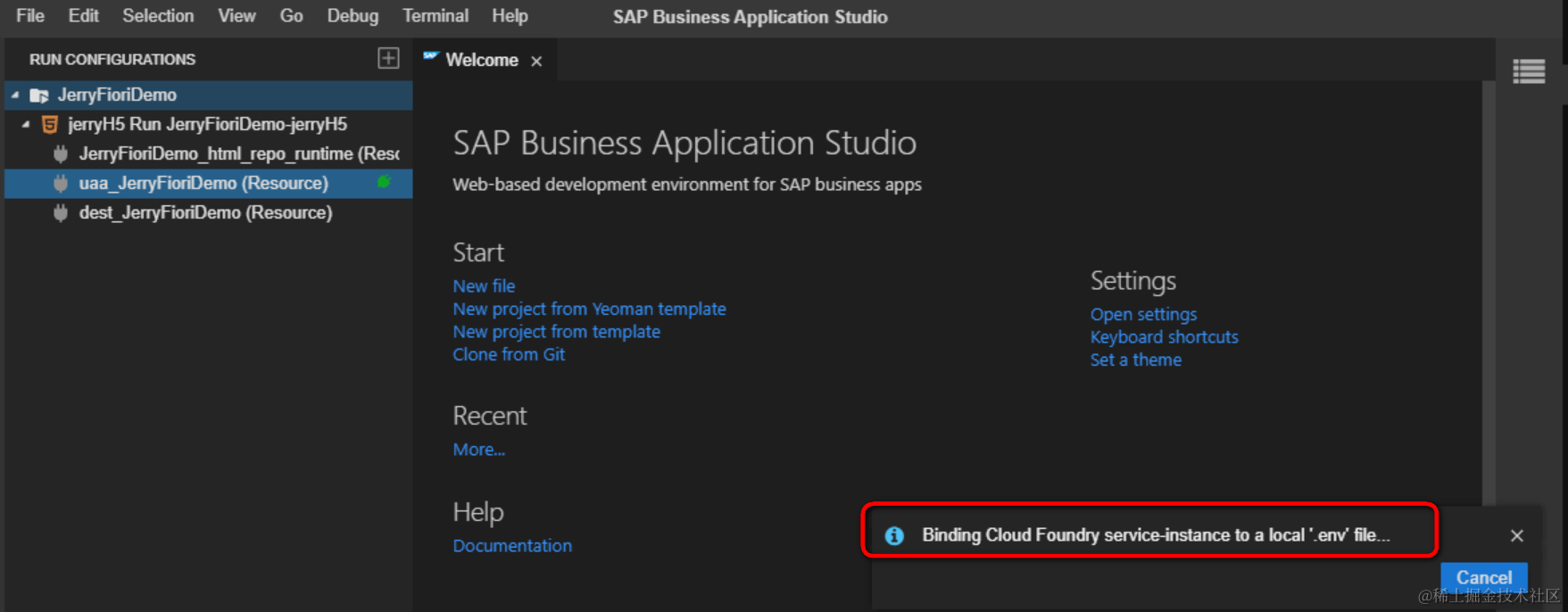This screenshot has width=1568, height=612.
Task: Click the plug icon beside uaa_JerryFioriDemo
Action: click(61, 183)
